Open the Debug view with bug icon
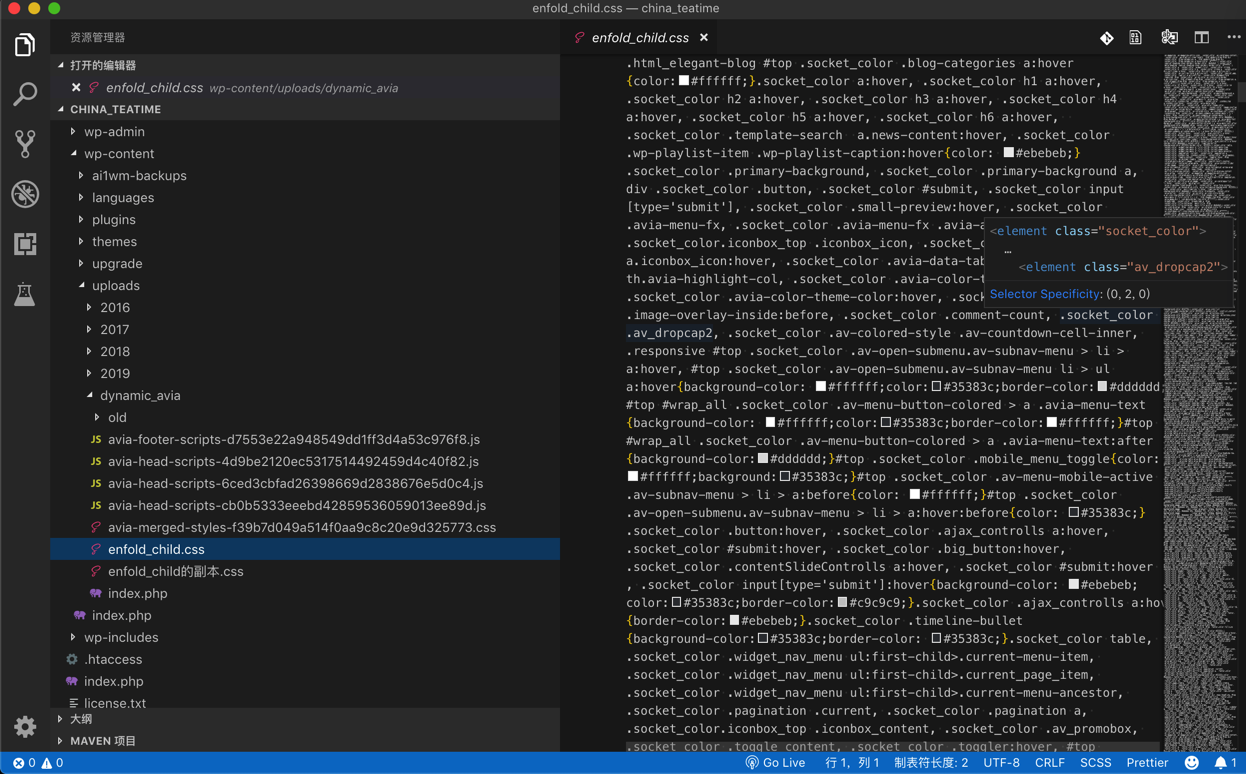The image size is (1246, 774). pyautogui.click(x=25, y=194)
